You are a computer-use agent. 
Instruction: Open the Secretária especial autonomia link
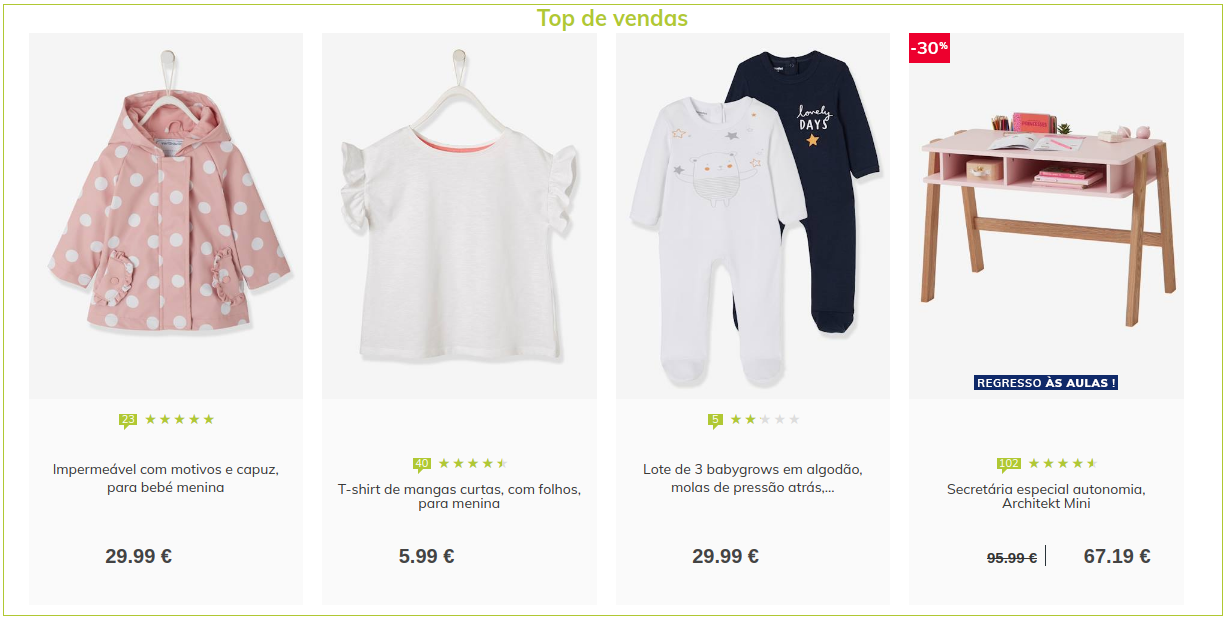pyautogui.click(x=1046, y=497)
